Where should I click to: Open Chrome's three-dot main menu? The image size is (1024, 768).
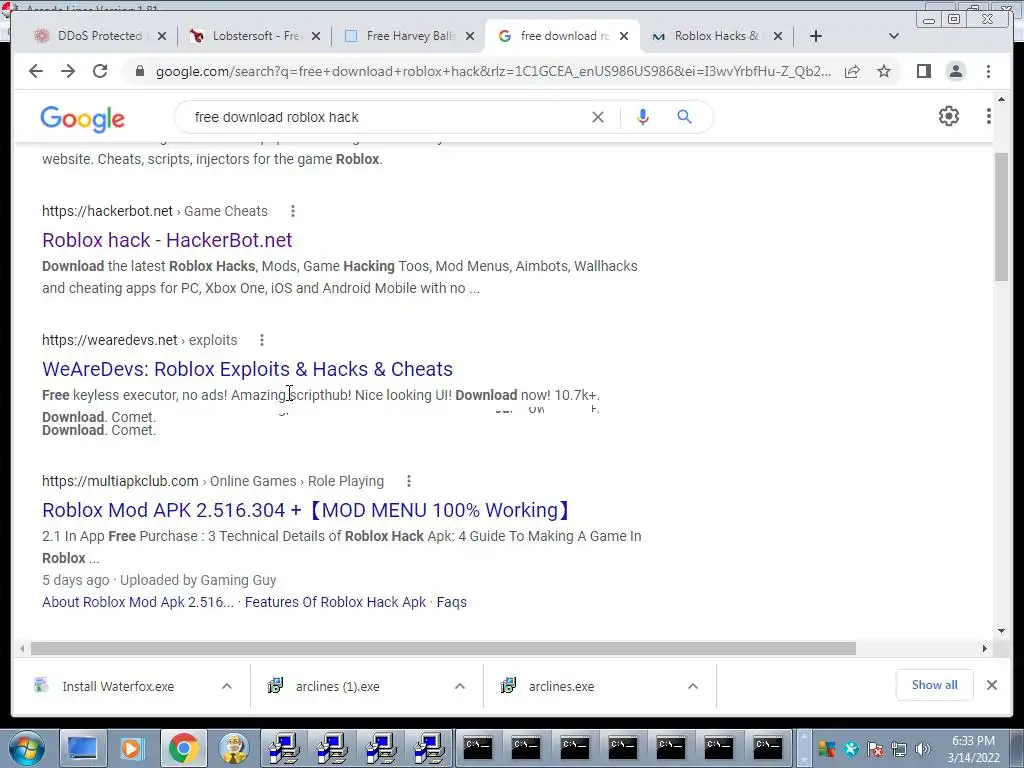coord(989,71)
